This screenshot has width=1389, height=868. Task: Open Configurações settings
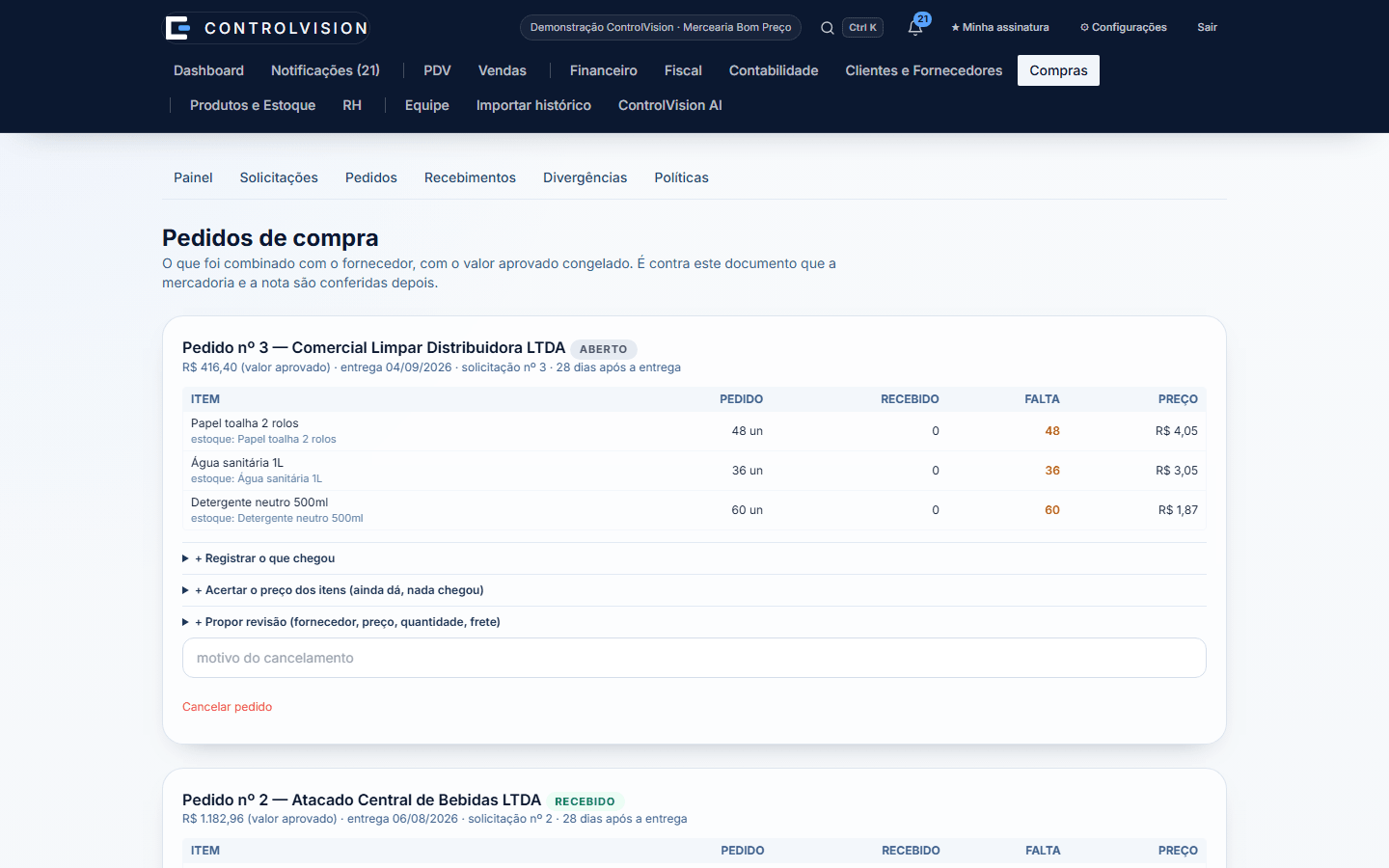point(1124,27)
